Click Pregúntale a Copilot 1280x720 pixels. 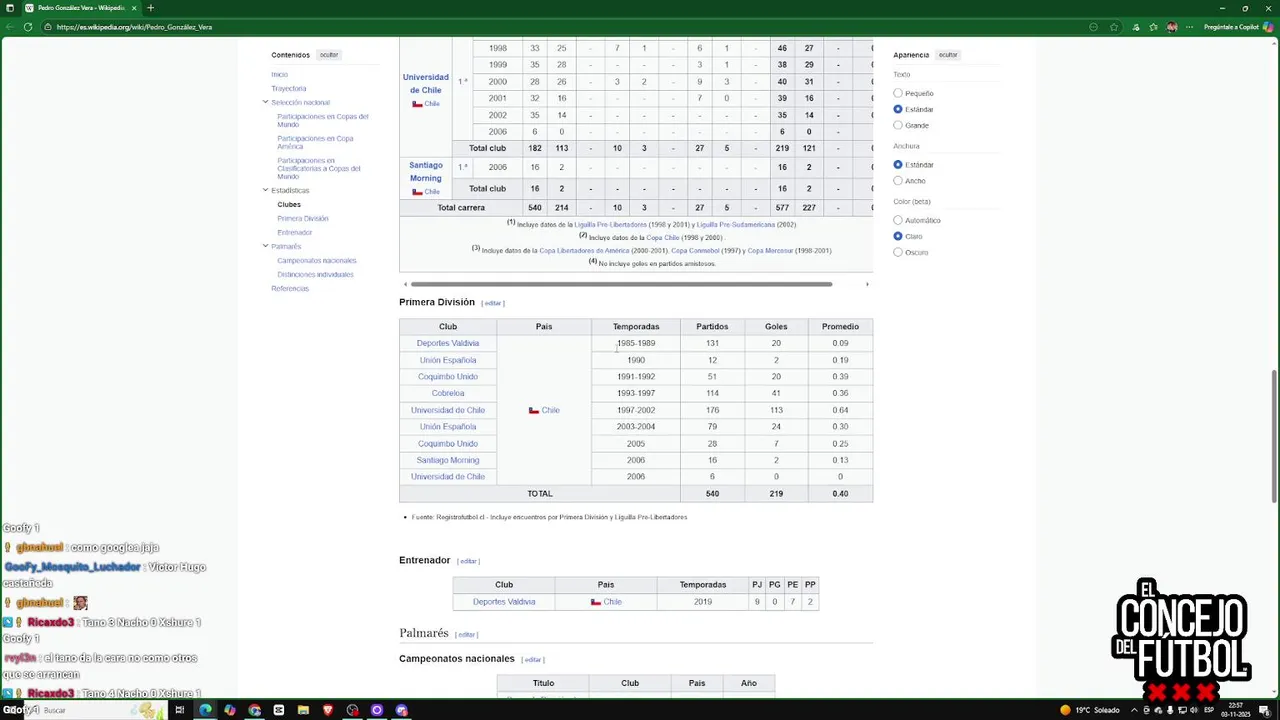tap(1232, 27)
